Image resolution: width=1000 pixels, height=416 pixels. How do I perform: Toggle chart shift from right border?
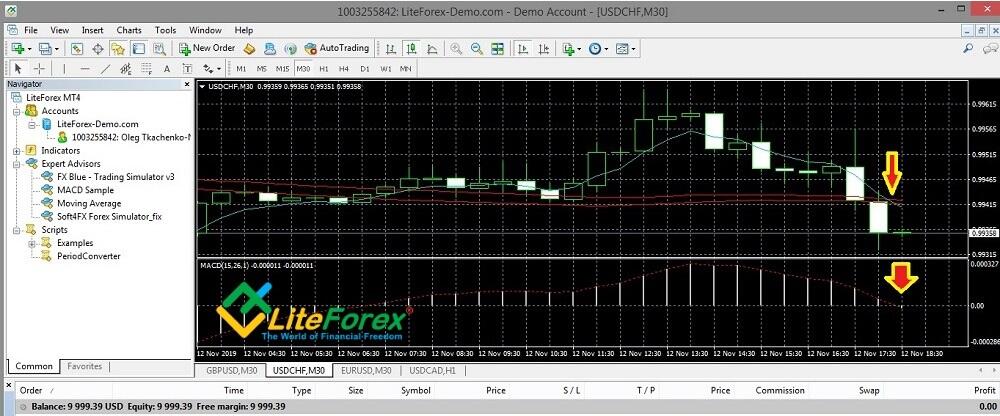[544, 48]
